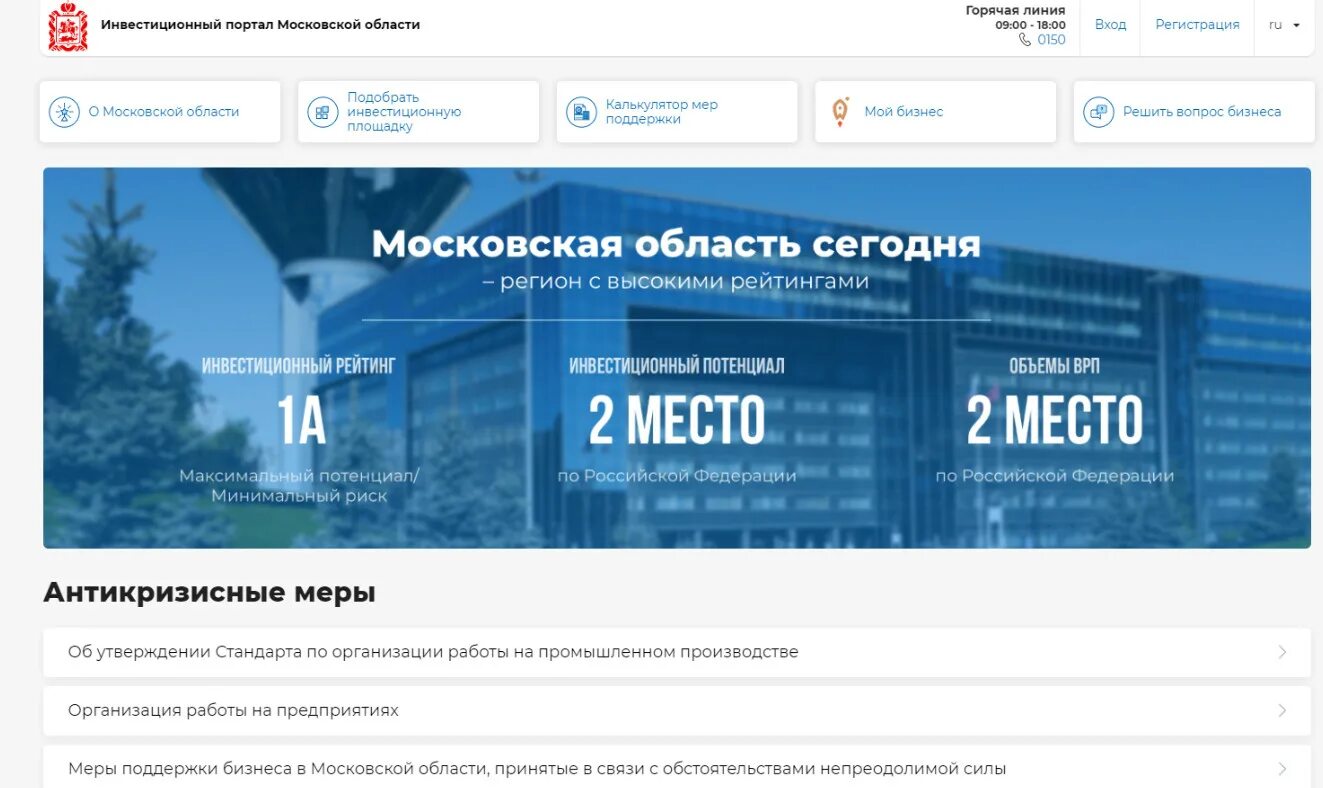Click the Антикризисные меры section heading
The image size is (1323, 788).
209,593
